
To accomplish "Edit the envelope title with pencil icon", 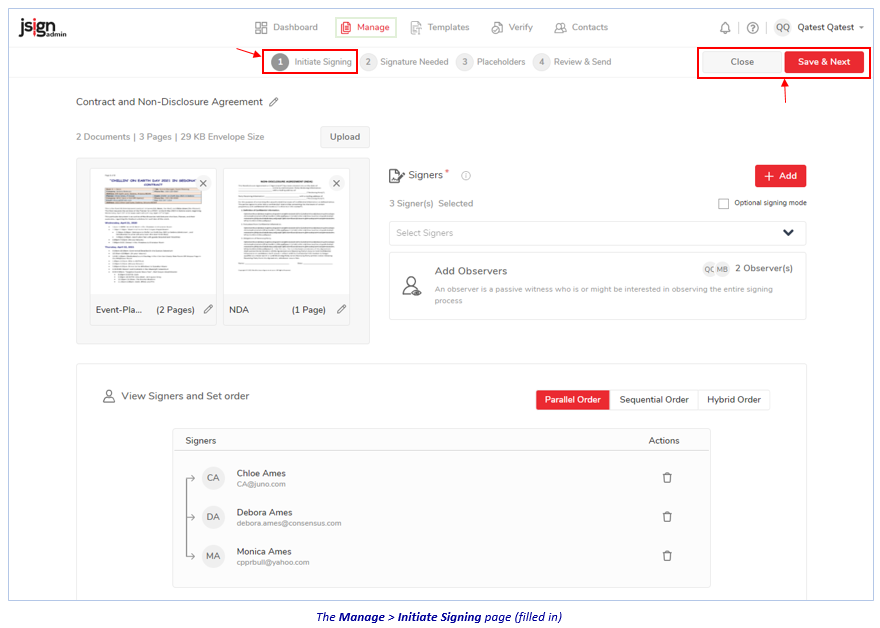I will [274, 102].
